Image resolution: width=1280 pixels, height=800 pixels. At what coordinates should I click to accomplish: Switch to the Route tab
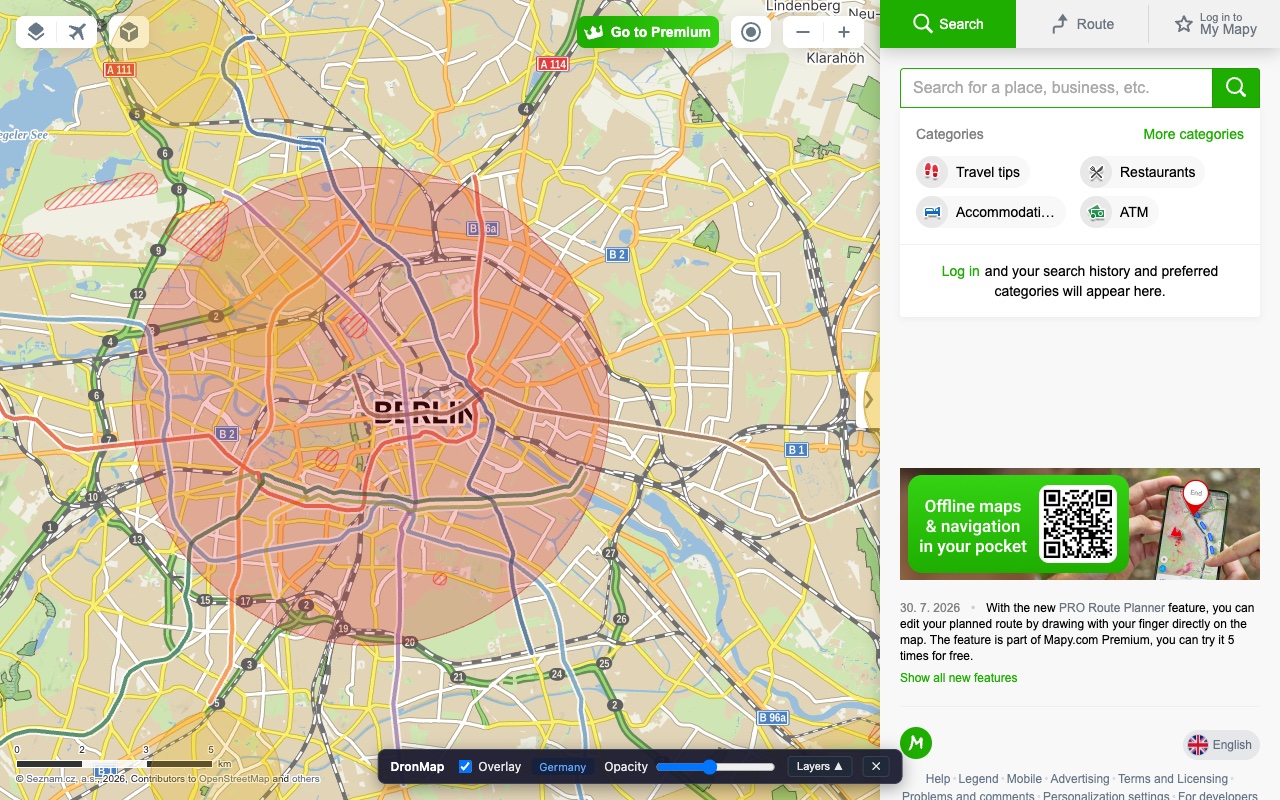click(1082, 24)
